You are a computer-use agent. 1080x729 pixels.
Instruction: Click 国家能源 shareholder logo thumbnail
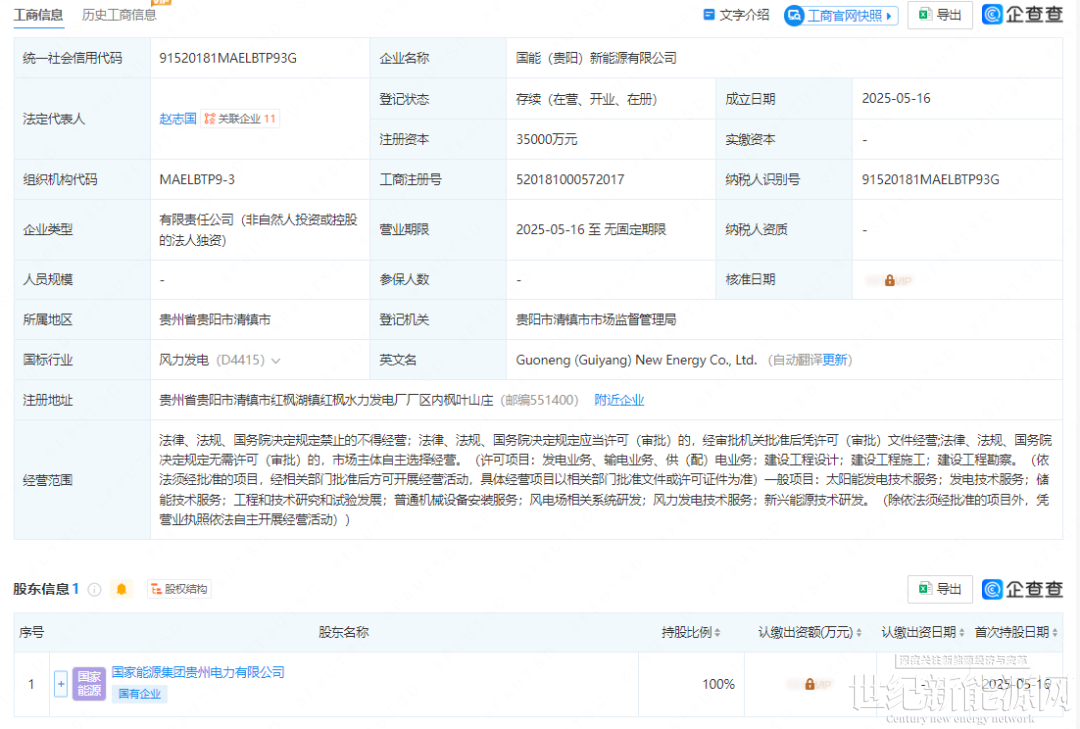(x=89, y=684)
